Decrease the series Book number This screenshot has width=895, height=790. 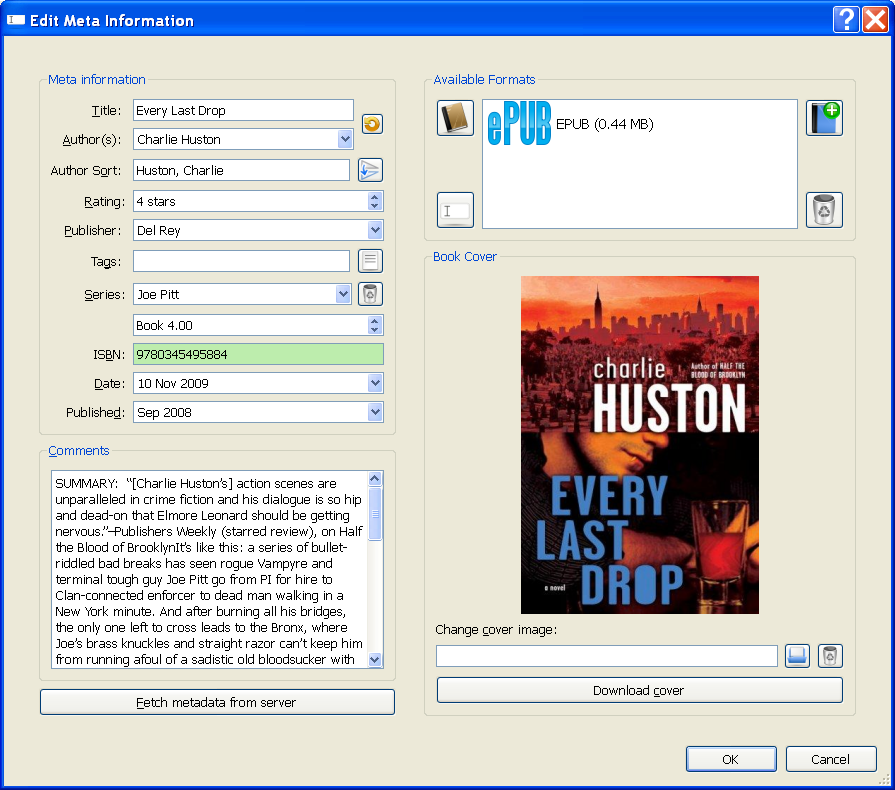[x=374, y=330]
